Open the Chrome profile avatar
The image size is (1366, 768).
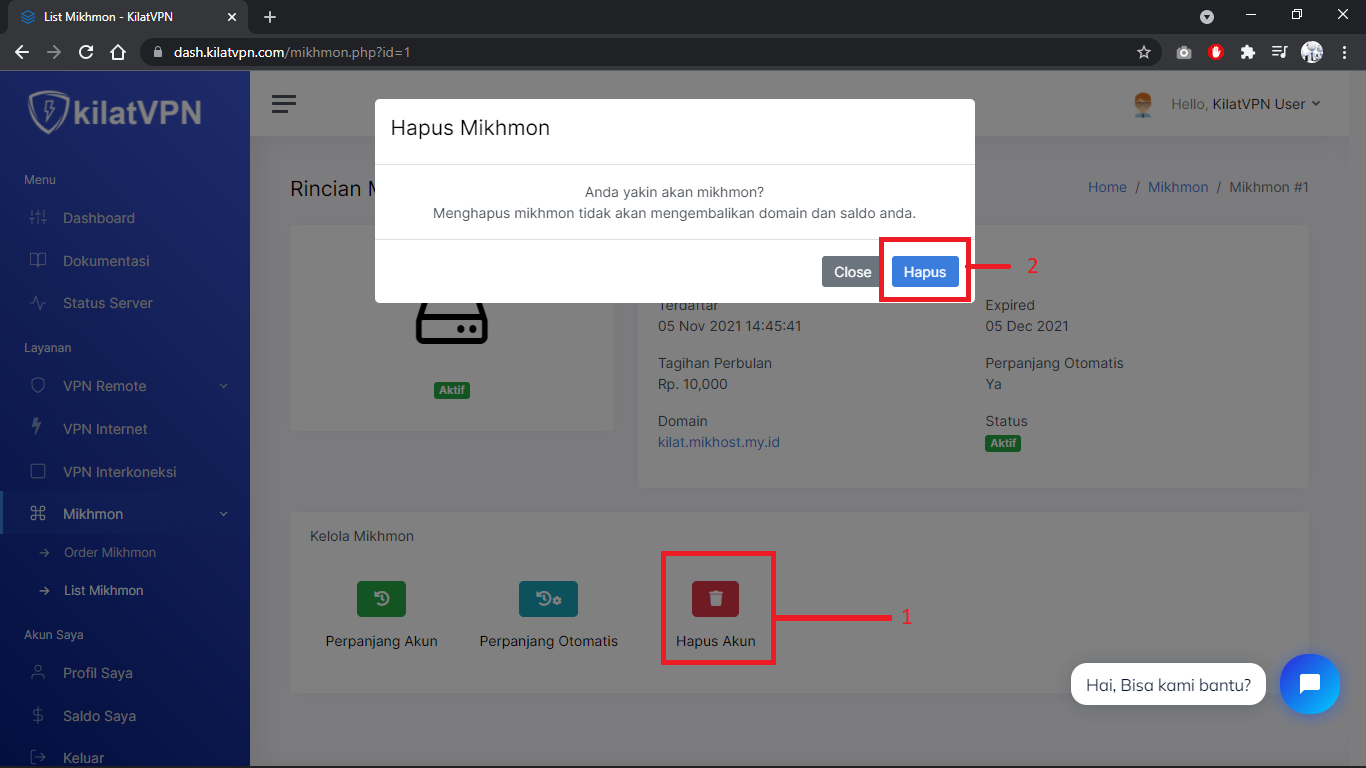click(x=1312, y=52)
